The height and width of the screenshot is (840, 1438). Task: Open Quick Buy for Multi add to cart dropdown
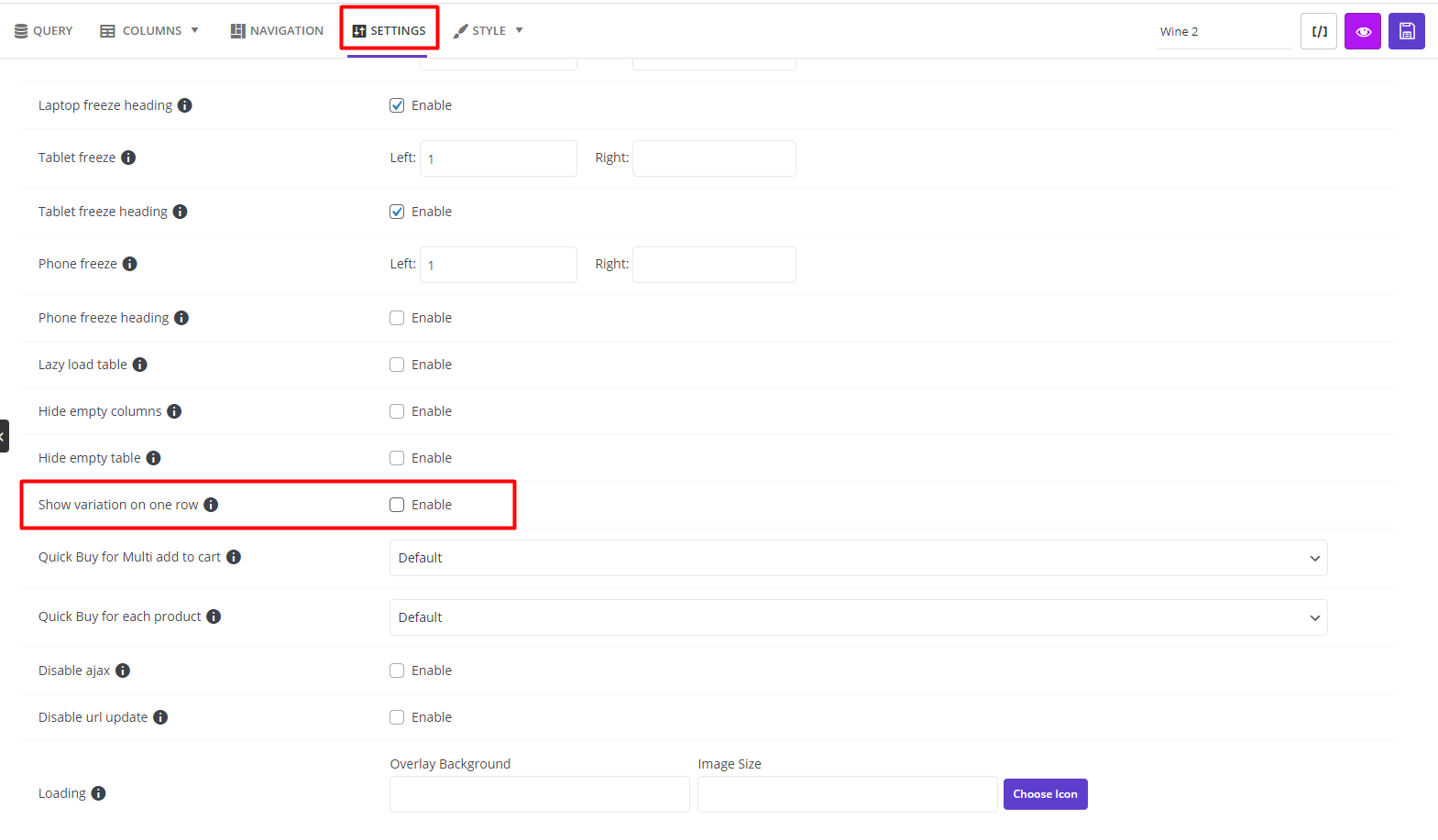(x=859, y=558)
